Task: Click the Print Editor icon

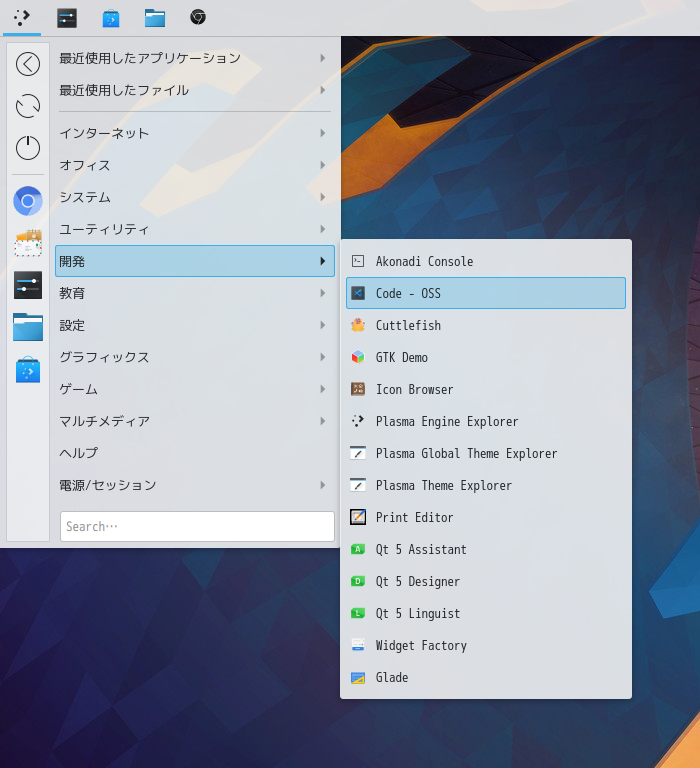Action: coord(358,517)
